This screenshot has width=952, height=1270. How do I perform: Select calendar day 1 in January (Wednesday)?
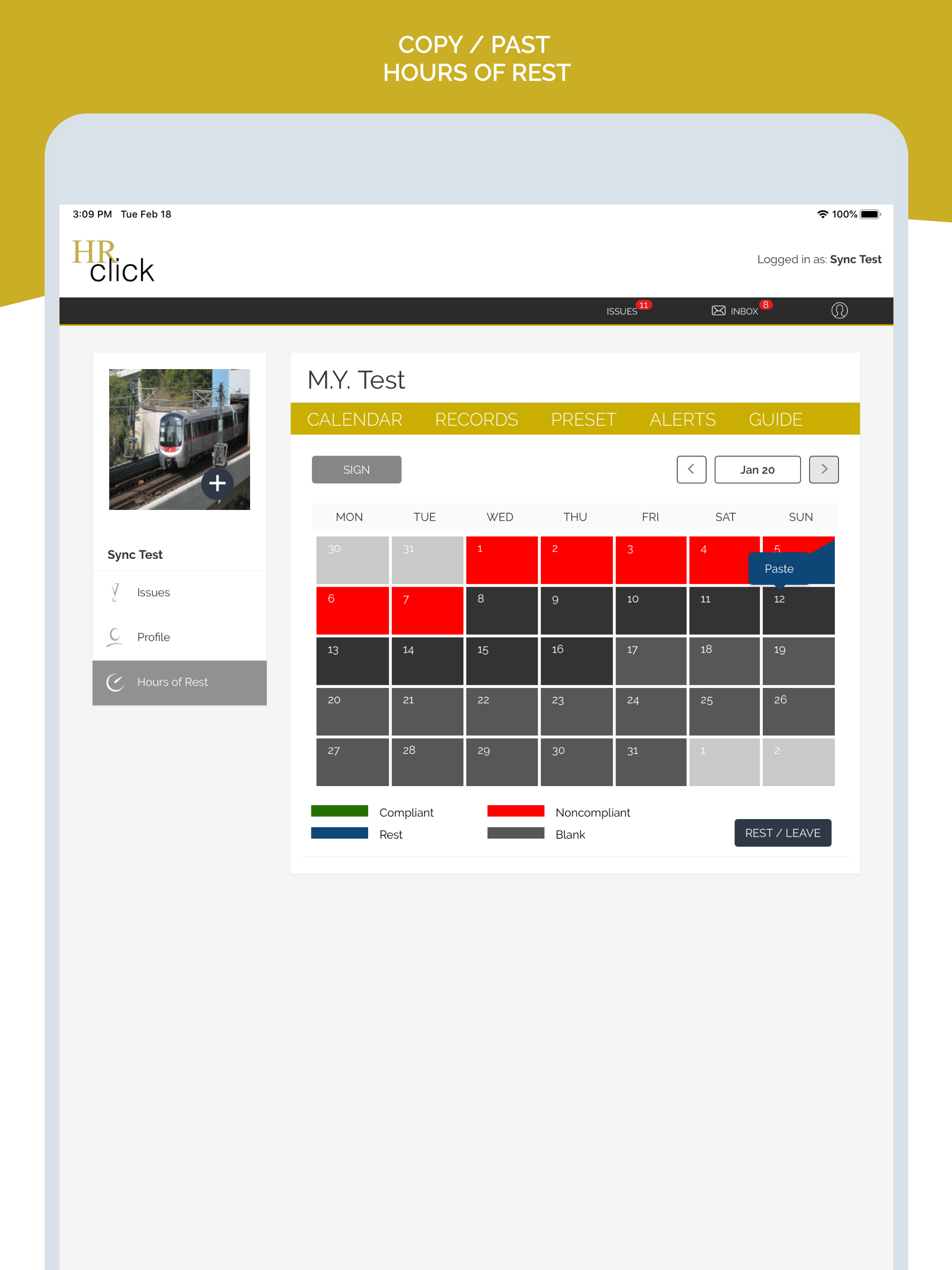pos(502,560)
